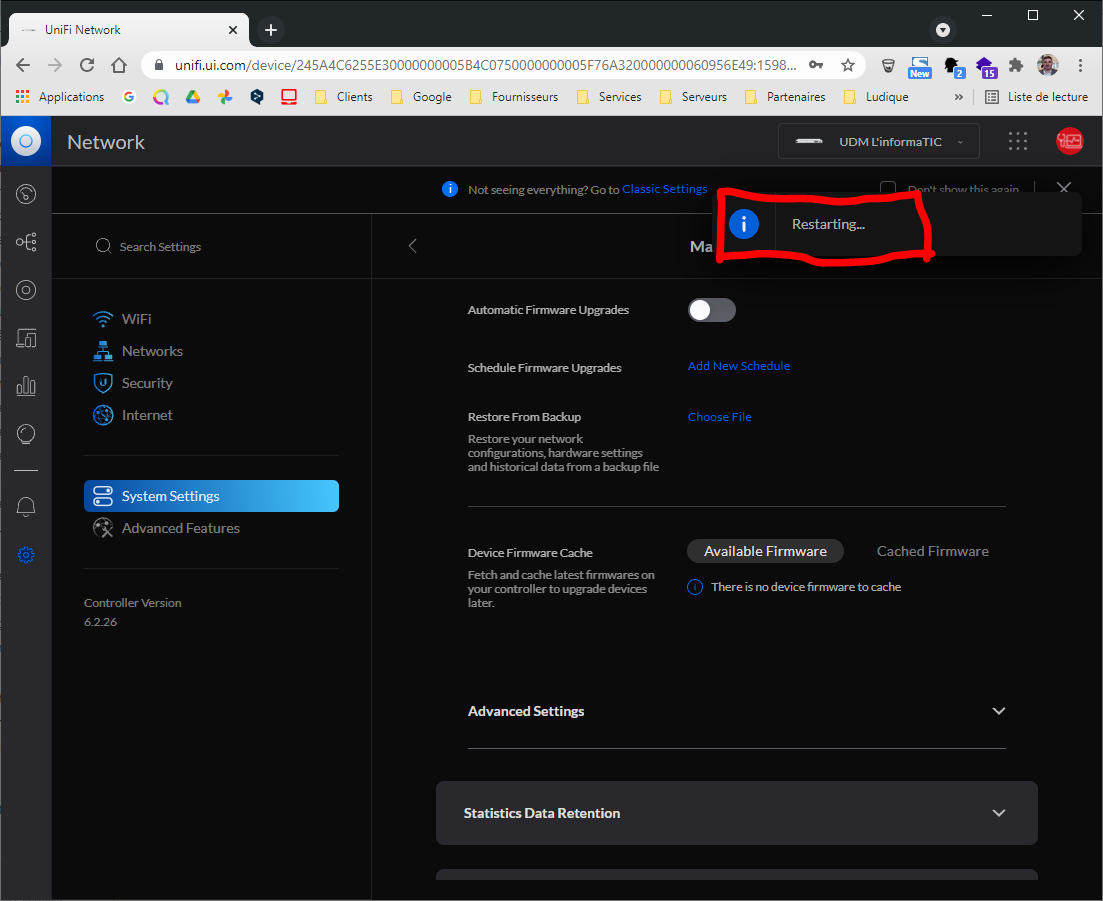The height and width of the screenshot is (901, 1103).
Task: Open the WiFi settings section
Action: click(x=137, y=319)
